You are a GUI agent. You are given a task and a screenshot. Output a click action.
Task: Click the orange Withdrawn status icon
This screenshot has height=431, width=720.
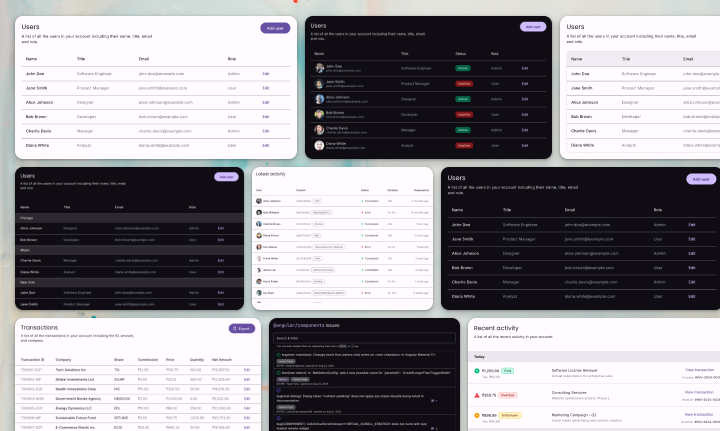pyautogui.click(x=478, y=416)
